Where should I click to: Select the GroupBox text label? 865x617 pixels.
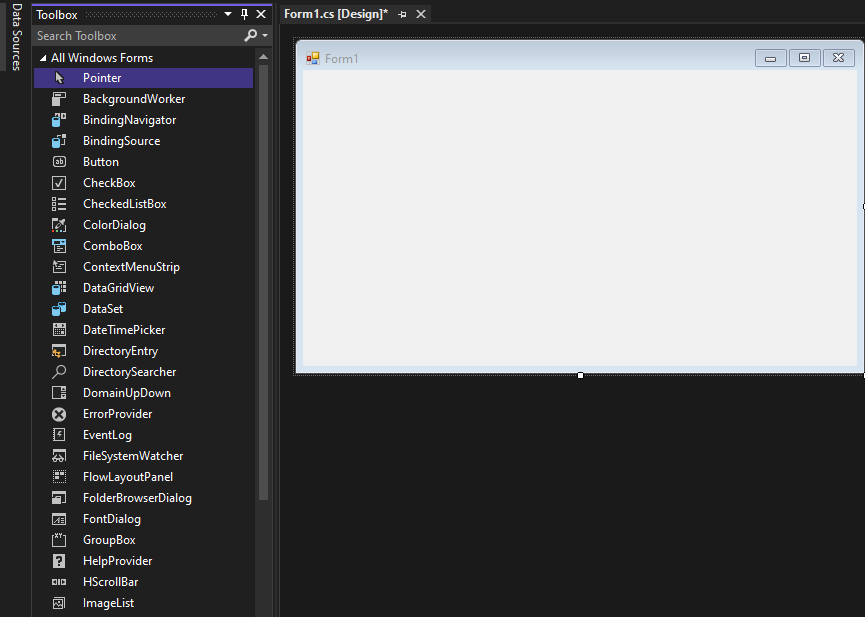tap(109, 540)
